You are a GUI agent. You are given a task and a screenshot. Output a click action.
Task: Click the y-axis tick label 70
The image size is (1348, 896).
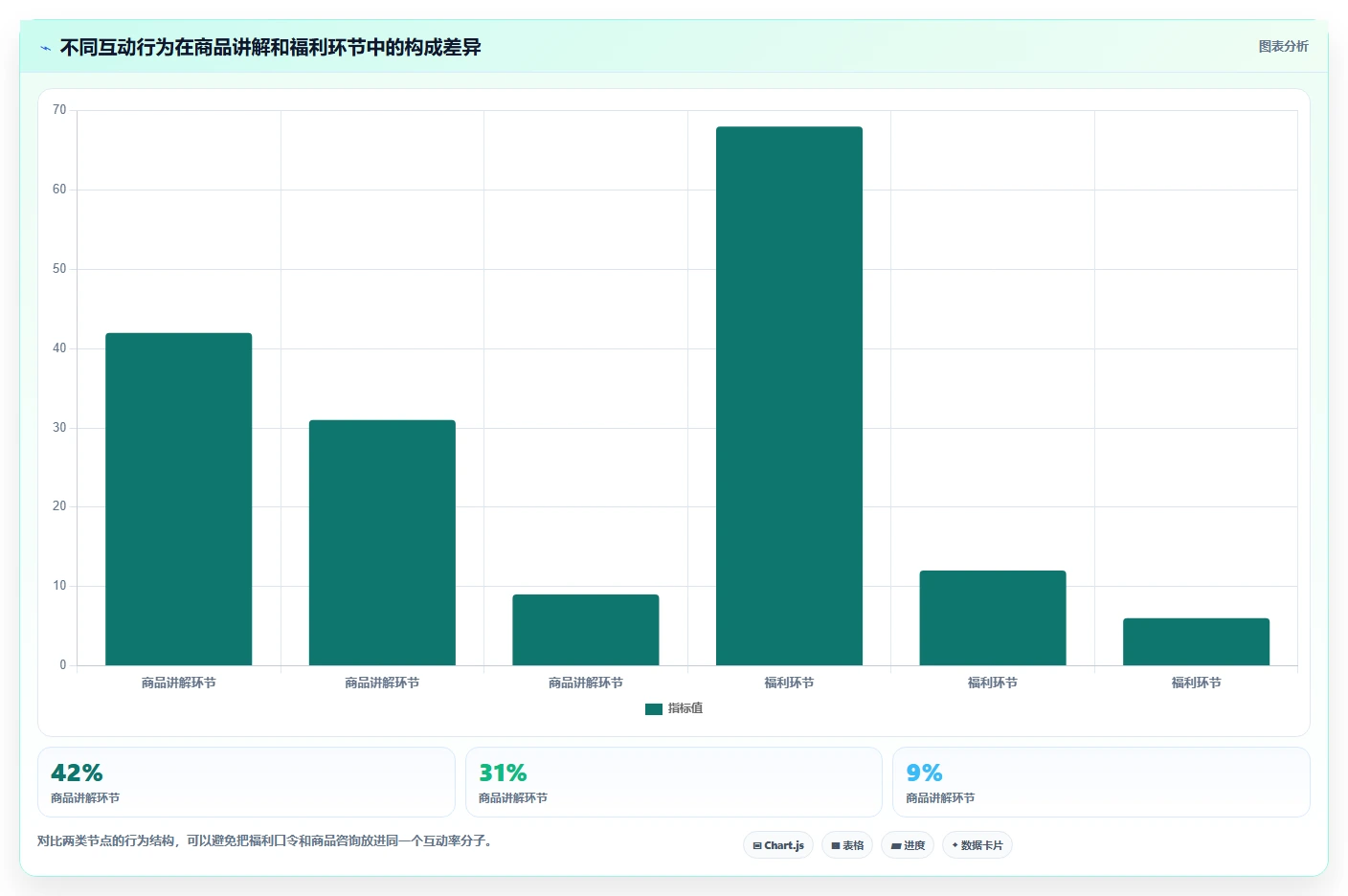[x=59, y=110]
